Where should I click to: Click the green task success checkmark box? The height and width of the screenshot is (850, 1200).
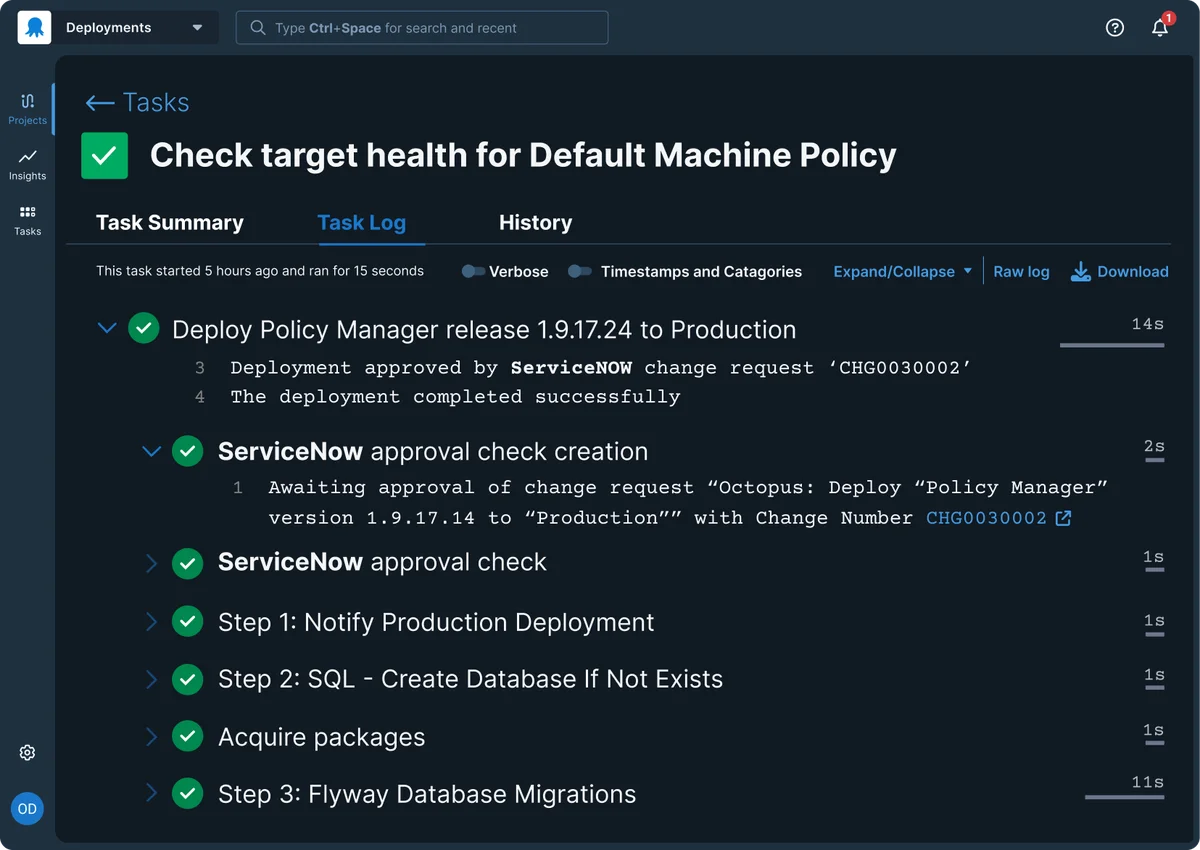pos(104,155)
